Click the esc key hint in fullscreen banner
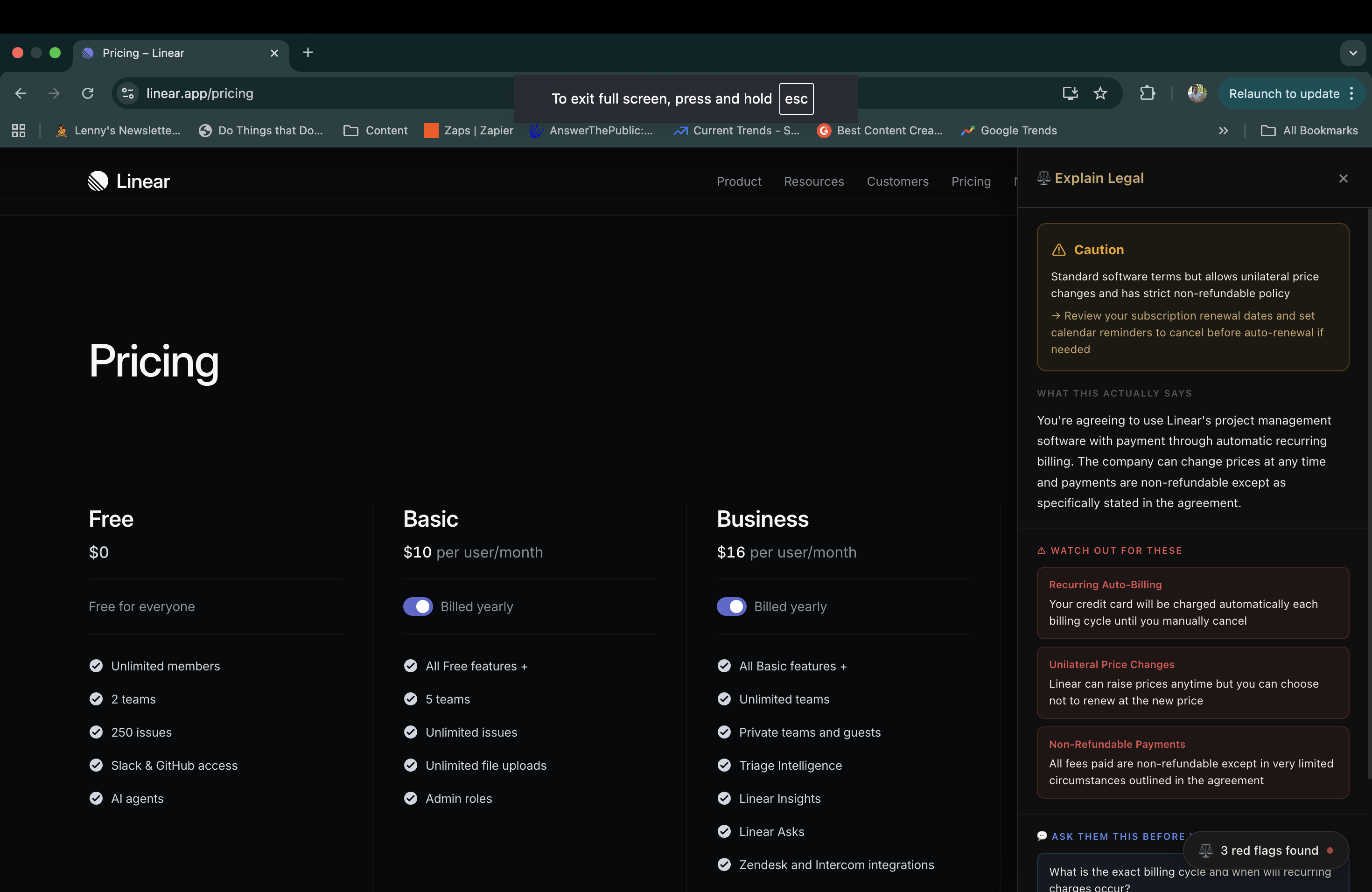The image size is (1372, 892). 796,98
